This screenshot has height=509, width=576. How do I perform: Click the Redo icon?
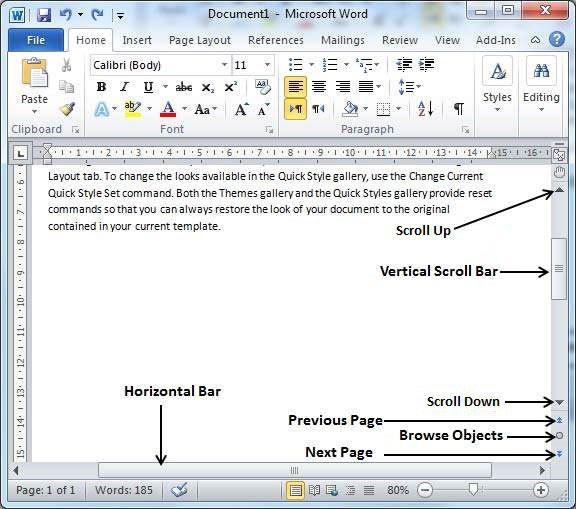coord(98,15)
